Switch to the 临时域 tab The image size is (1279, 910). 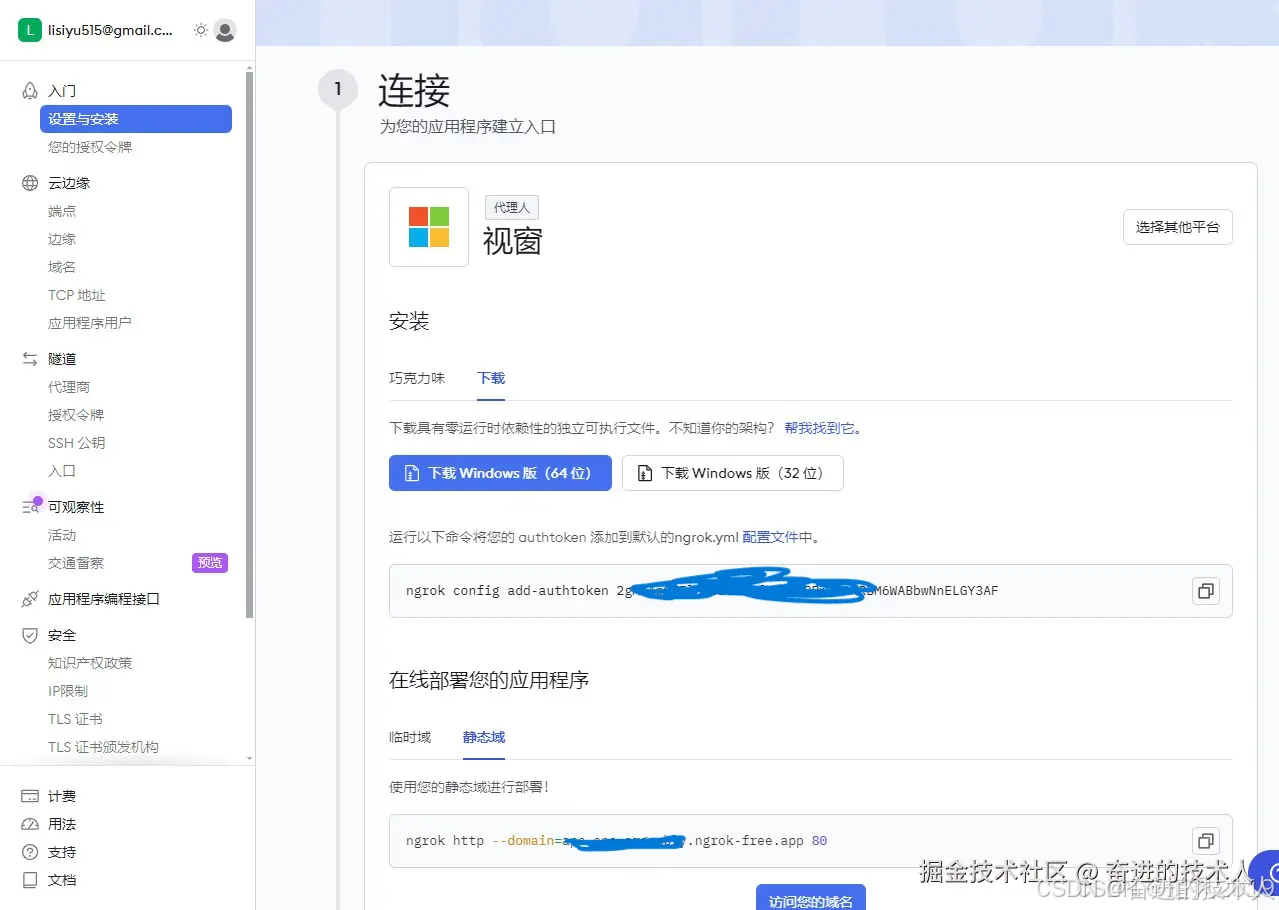pyautogui.click(x=410, y=737)
